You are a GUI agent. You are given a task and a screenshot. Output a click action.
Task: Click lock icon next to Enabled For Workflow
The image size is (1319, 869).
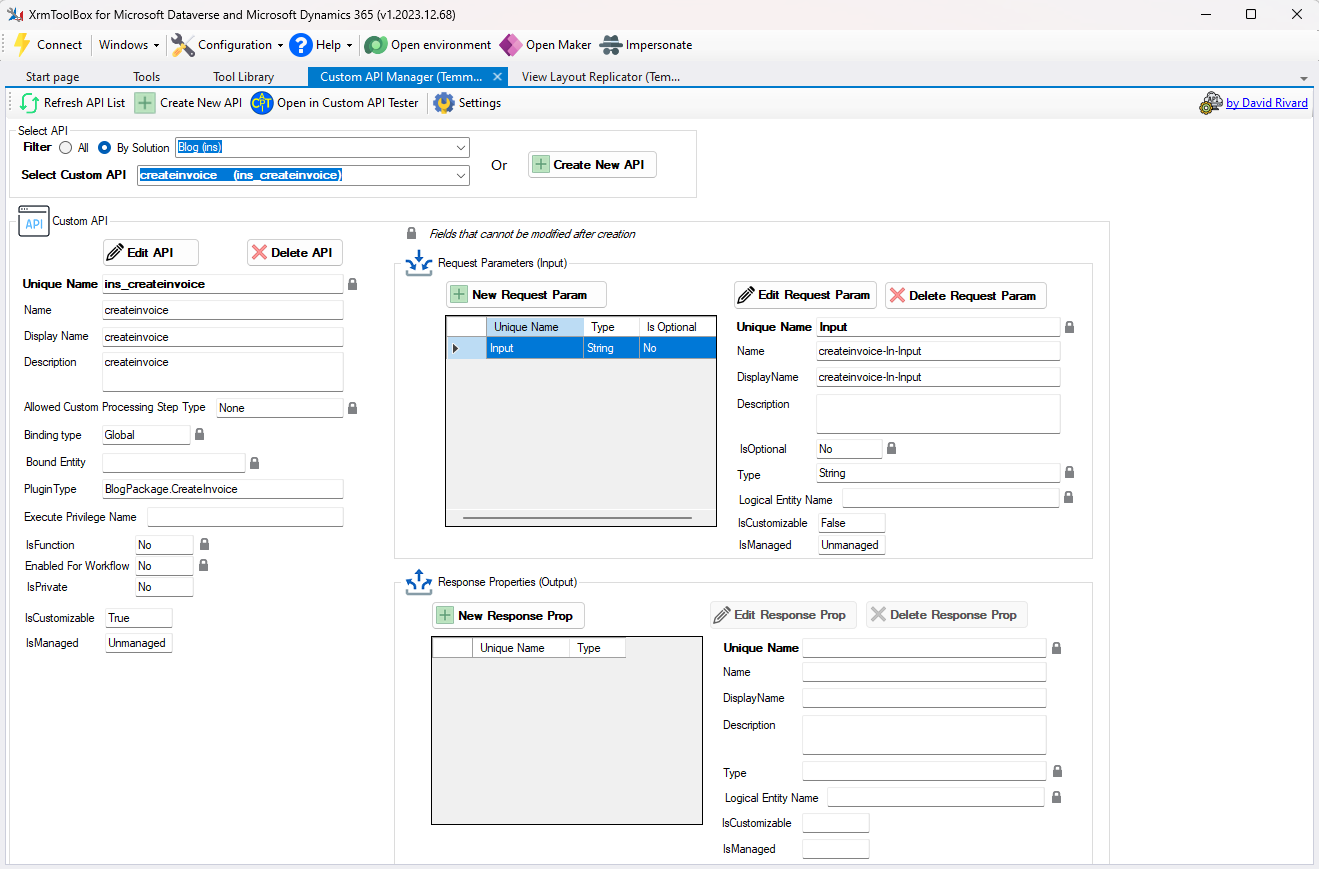pyautogui.click(x=204, y=565)
